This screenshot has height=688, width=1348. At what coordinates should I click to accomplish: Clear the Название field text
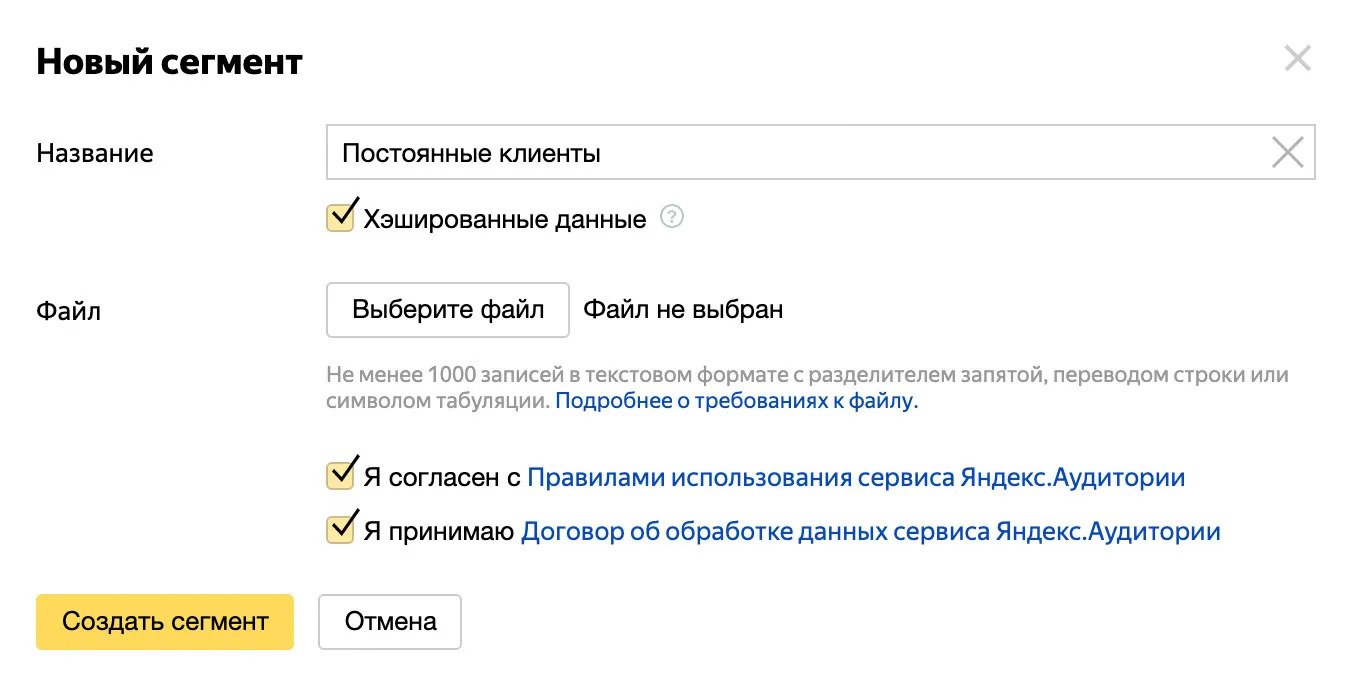(1287, 153)
